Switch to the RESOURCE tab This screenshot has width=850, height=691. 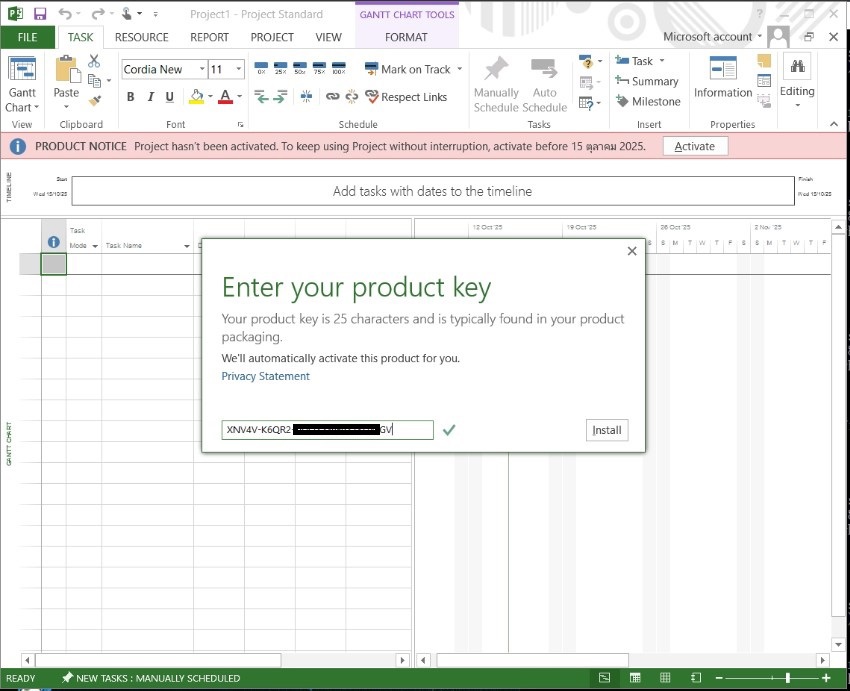coord(141,37)
